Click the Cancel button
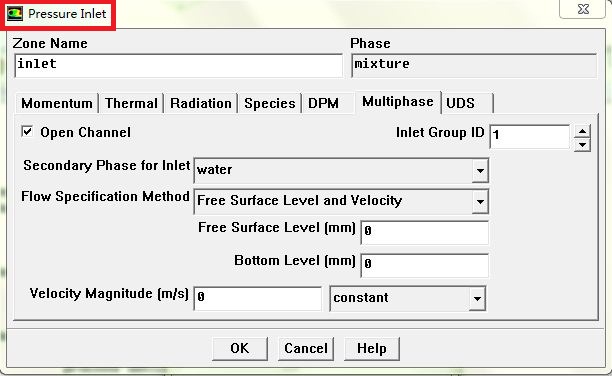Viewport: 612px width, 376px height. (x=306, y=348)
